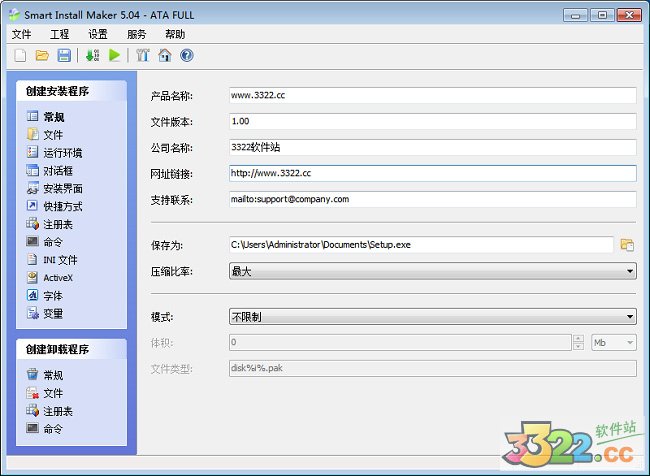Click the New project toolbar icon

20,55
